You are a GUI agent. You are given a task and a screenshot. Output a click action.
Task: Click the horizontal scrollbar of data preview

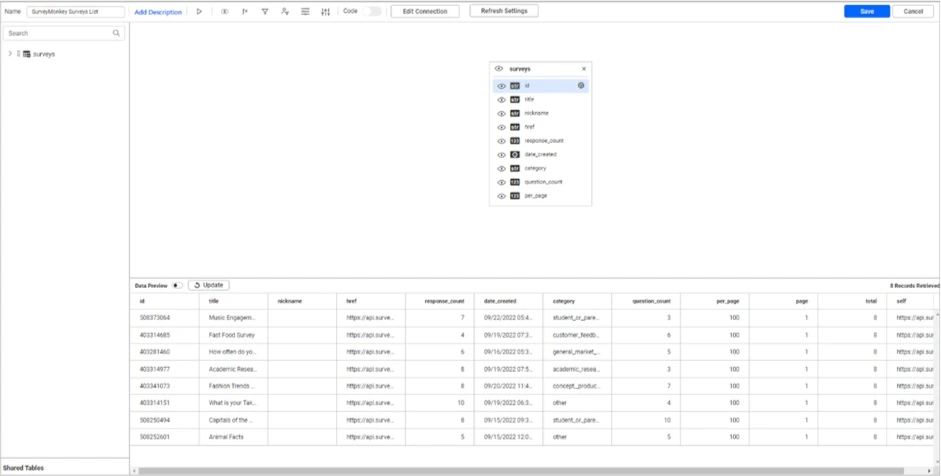click(x=521, y=471)
